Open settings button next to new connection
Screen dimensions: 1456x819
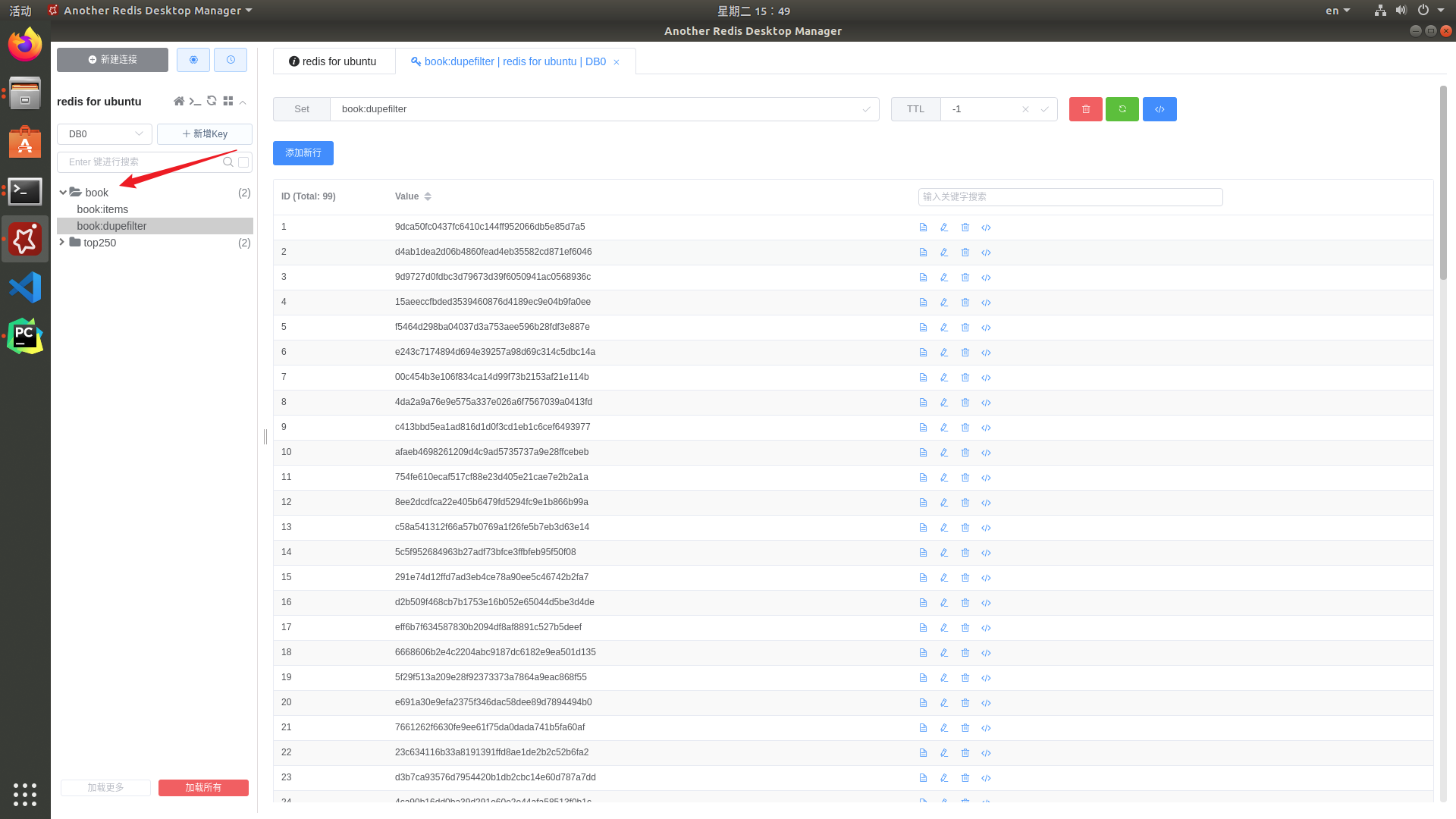(x=193, y=60)
